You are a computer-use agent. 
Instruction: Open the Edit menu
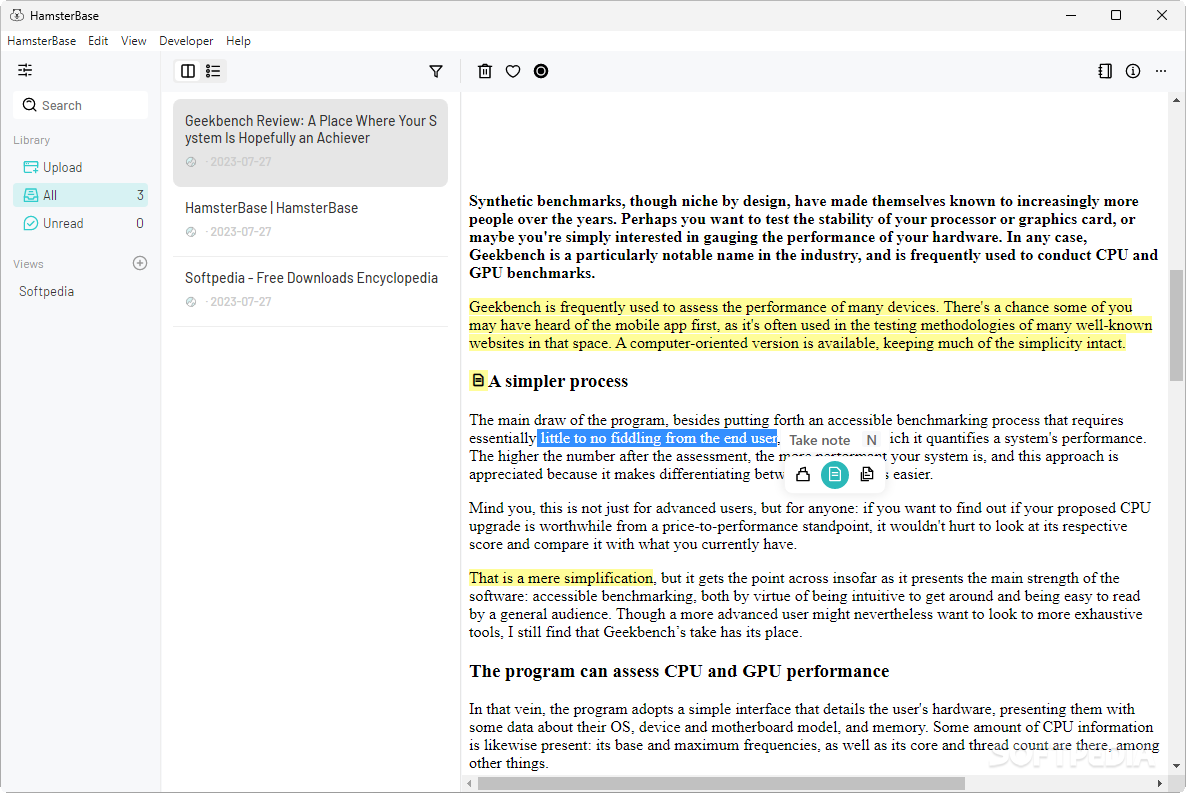(x=98, y=41)
